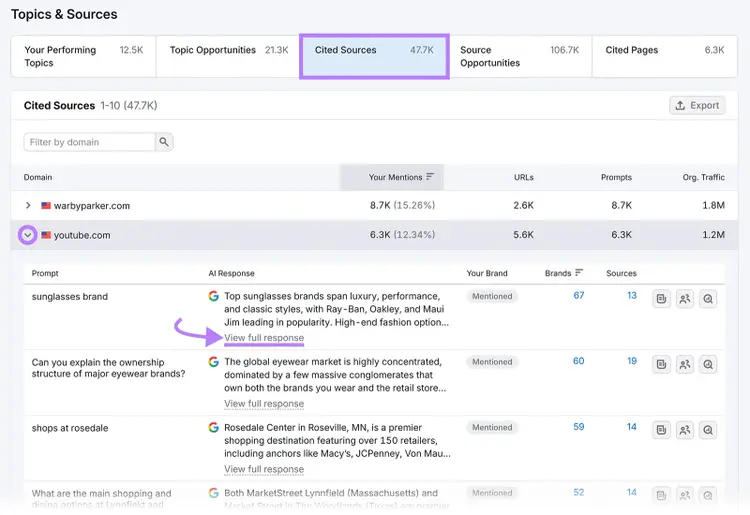Click the Org. Traffic column header
This screenshot has width=750, height=515.
coord(703,177)
